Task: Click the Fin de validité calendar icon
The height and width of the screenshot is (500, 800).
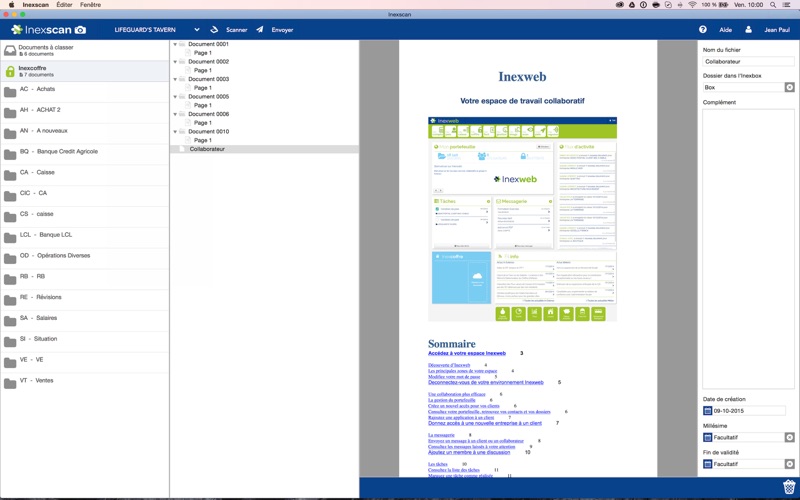Action: pyautogui.click(x=707, y=464)
